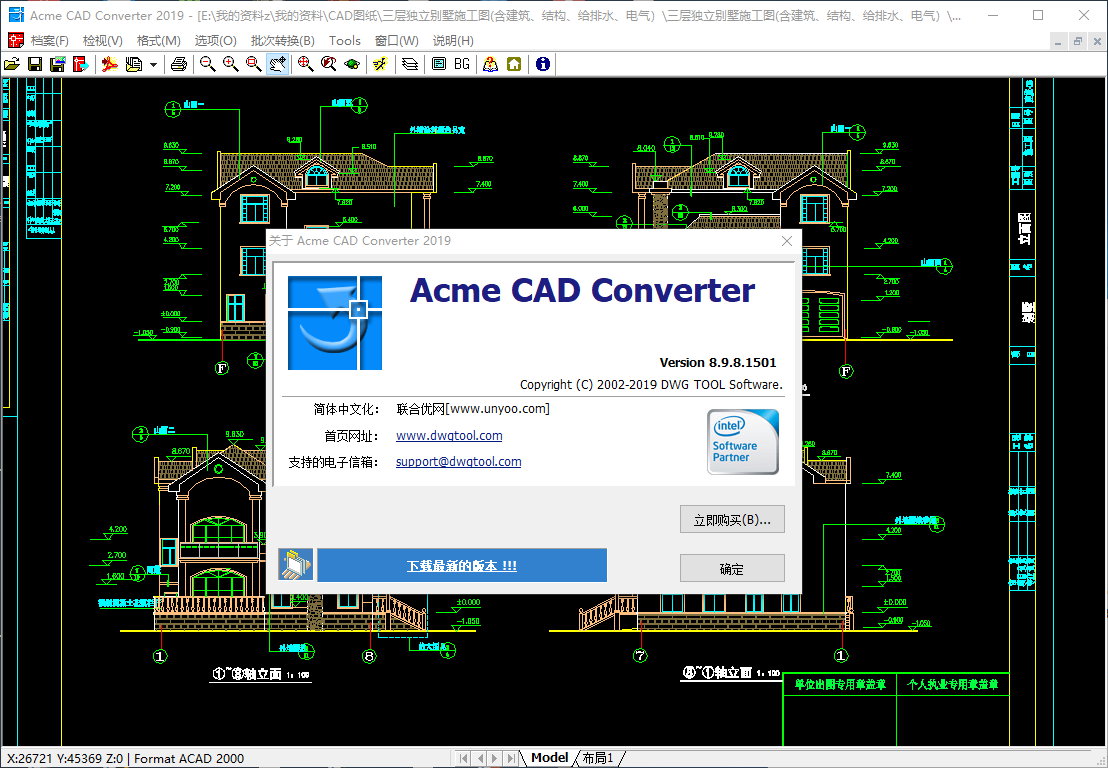1108x768 pixels.
Task: Click the layout/properties window icon
Action: click(439, 64)
